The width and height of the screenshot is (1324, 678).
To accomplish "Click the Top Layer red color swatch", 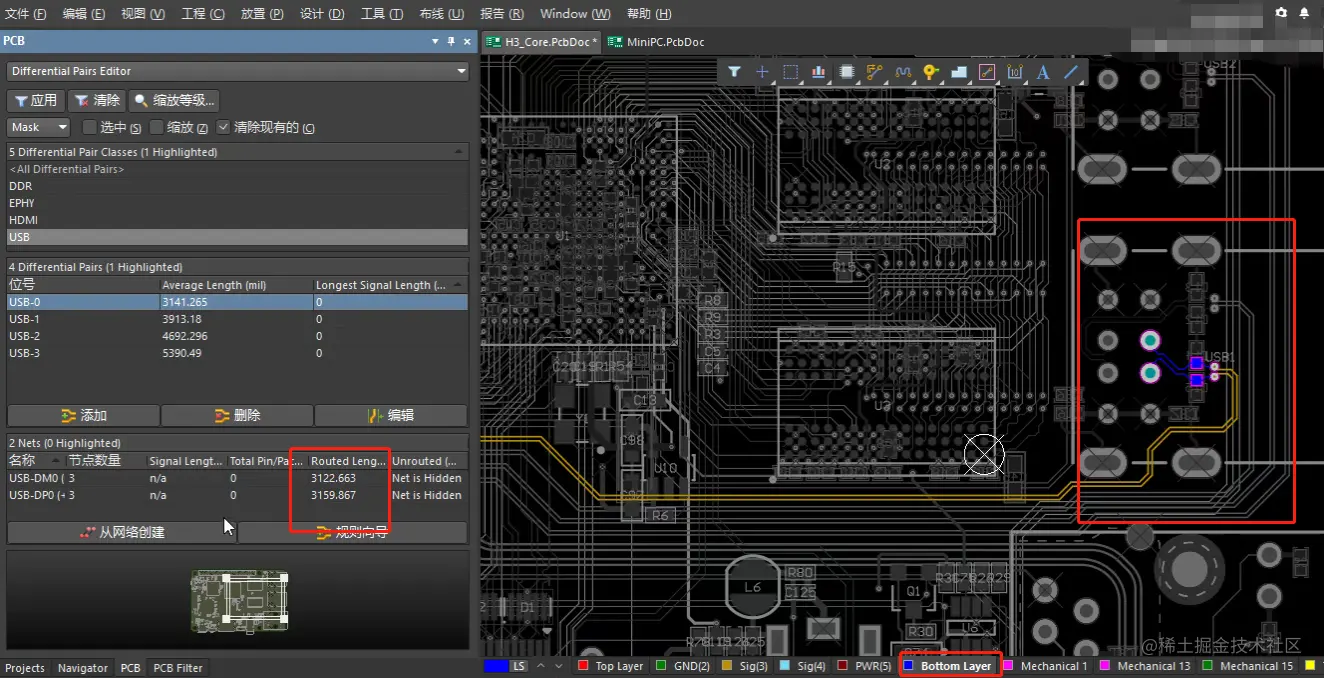I will click(583, 666).
